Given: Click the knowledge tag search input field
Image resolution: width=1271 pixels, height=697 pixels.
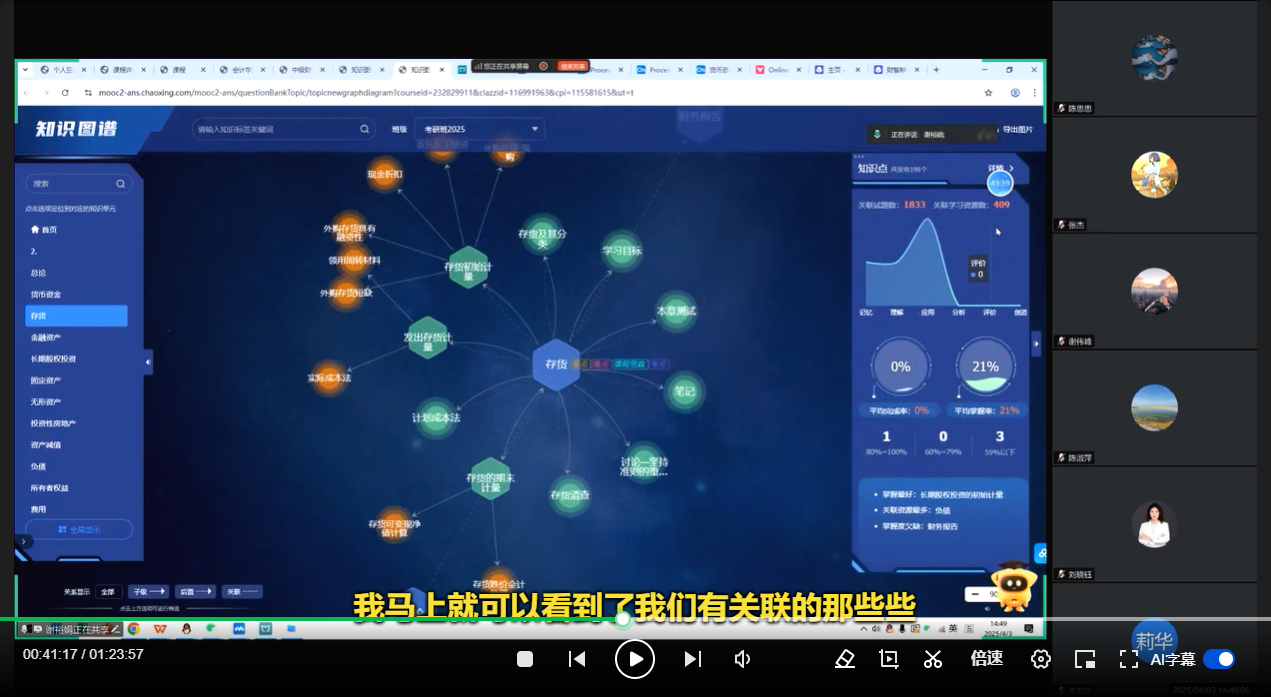Looking at the screenshot, I should [x=270, y=129].
